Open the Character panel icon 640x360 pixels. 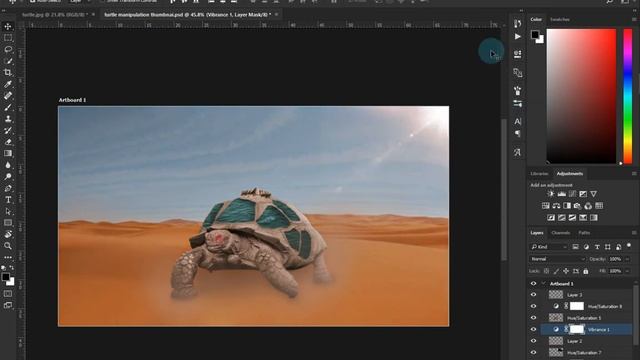coord(518,121)
